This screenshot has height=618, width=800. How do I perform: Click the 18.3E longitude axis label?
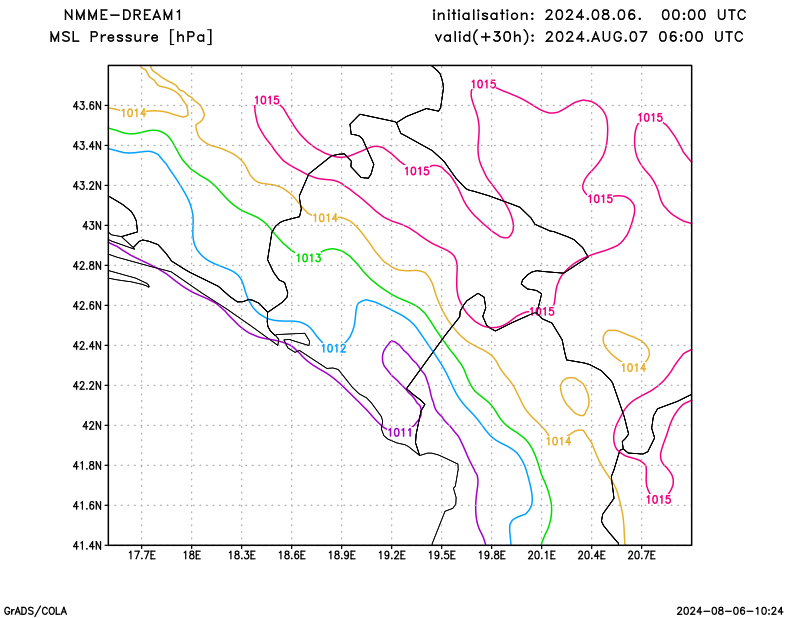[242, 555]
